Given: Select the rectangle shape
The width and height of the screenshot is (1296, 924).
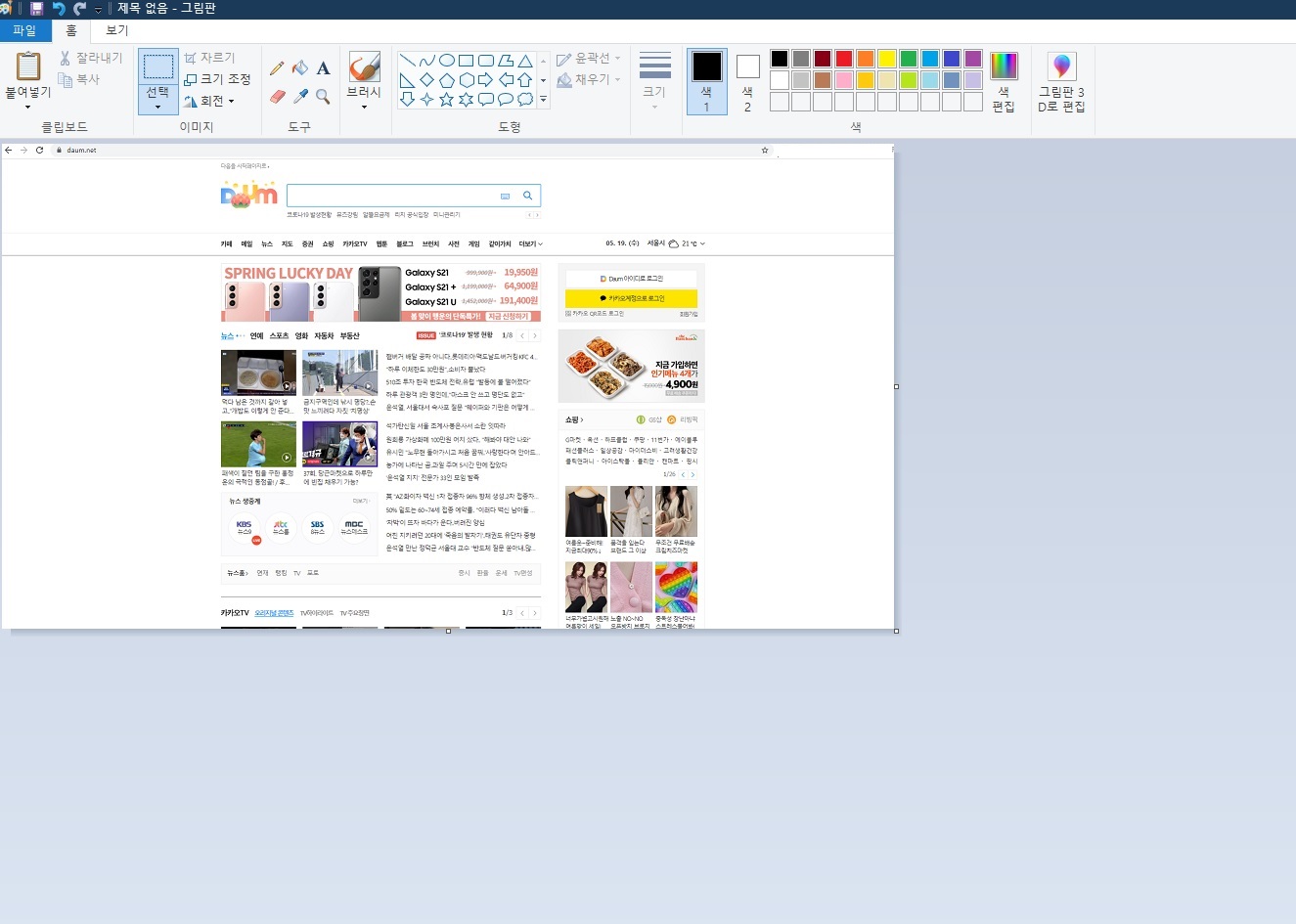Looking at the screenshot, I should click(x=467, y=61).
